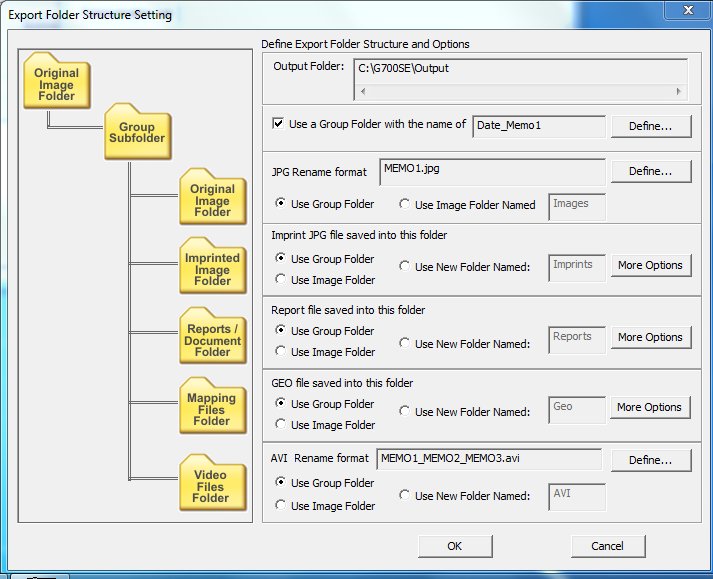Viewport: 713px width, 579px height.
Task: Select Use Image Folder for GEO file
Action: [x=281, y=424]
